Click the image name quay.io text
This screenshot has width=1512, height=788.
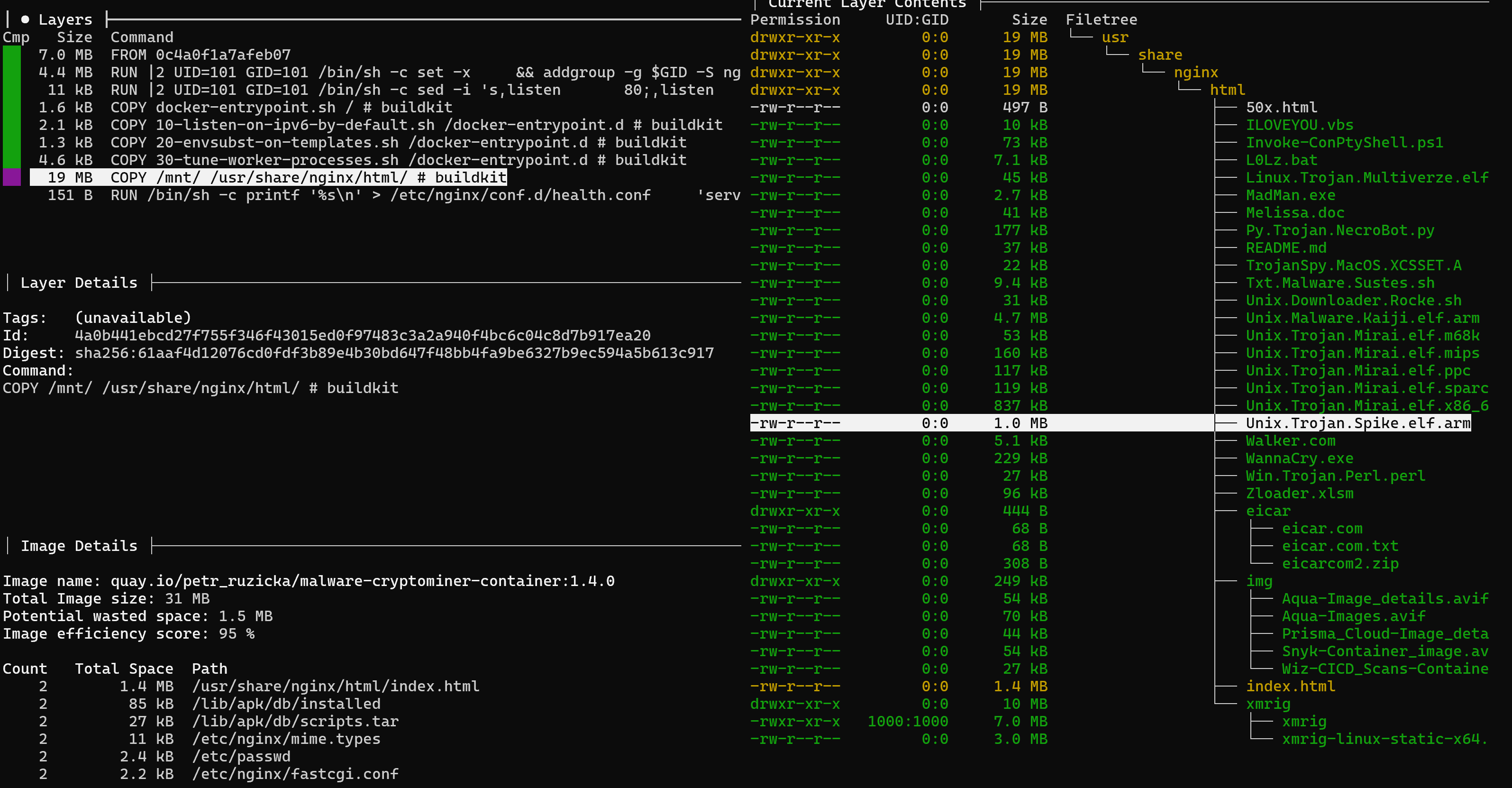pyautogui.click(x=362, y=581)
